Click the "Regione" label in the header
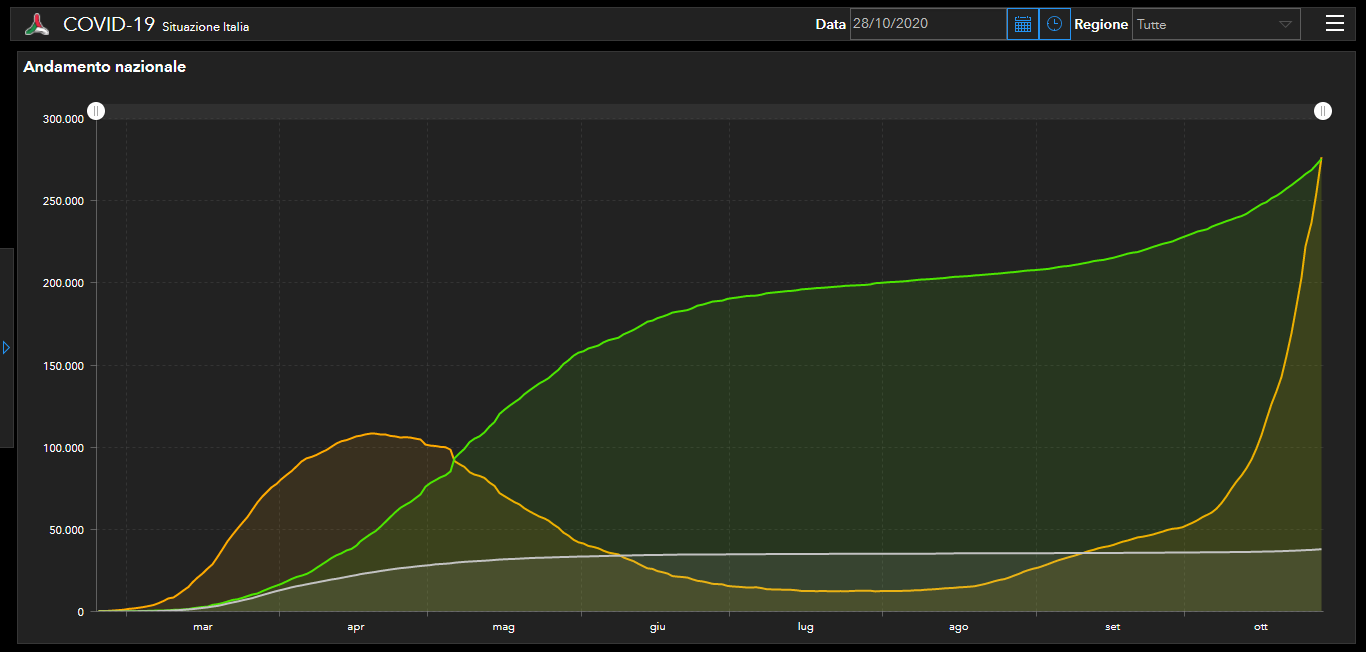1366x652 pixels. (x=1101, y=24)
